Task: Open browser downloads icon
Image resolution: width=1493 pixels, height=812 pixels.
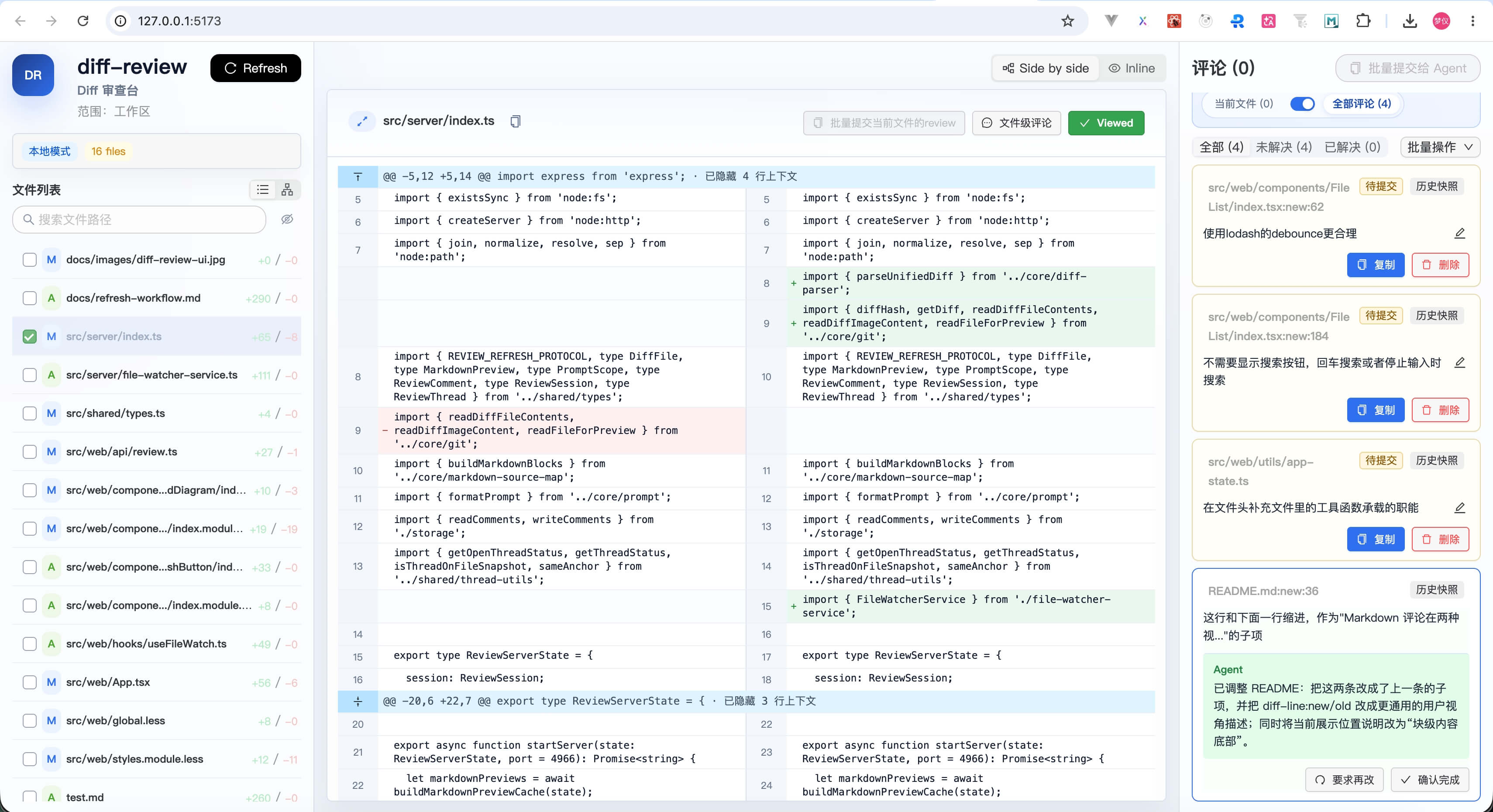Action: 1410,21
